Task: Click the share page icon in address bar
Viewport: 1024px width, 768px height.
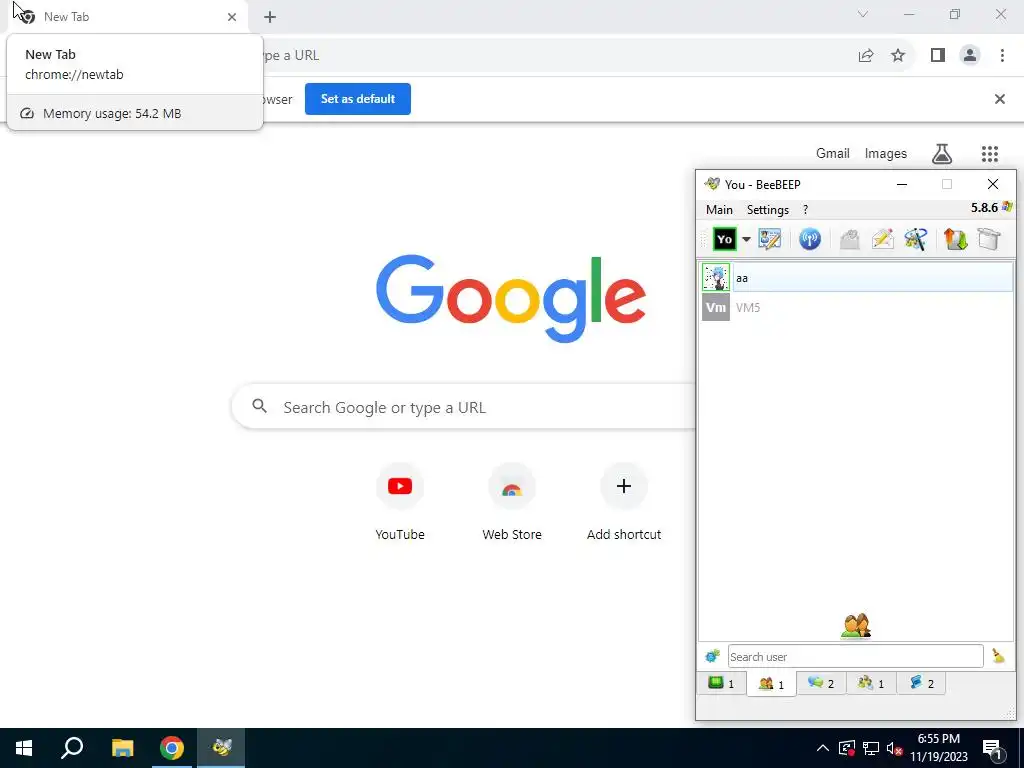Action: click(x=866, y=56)
